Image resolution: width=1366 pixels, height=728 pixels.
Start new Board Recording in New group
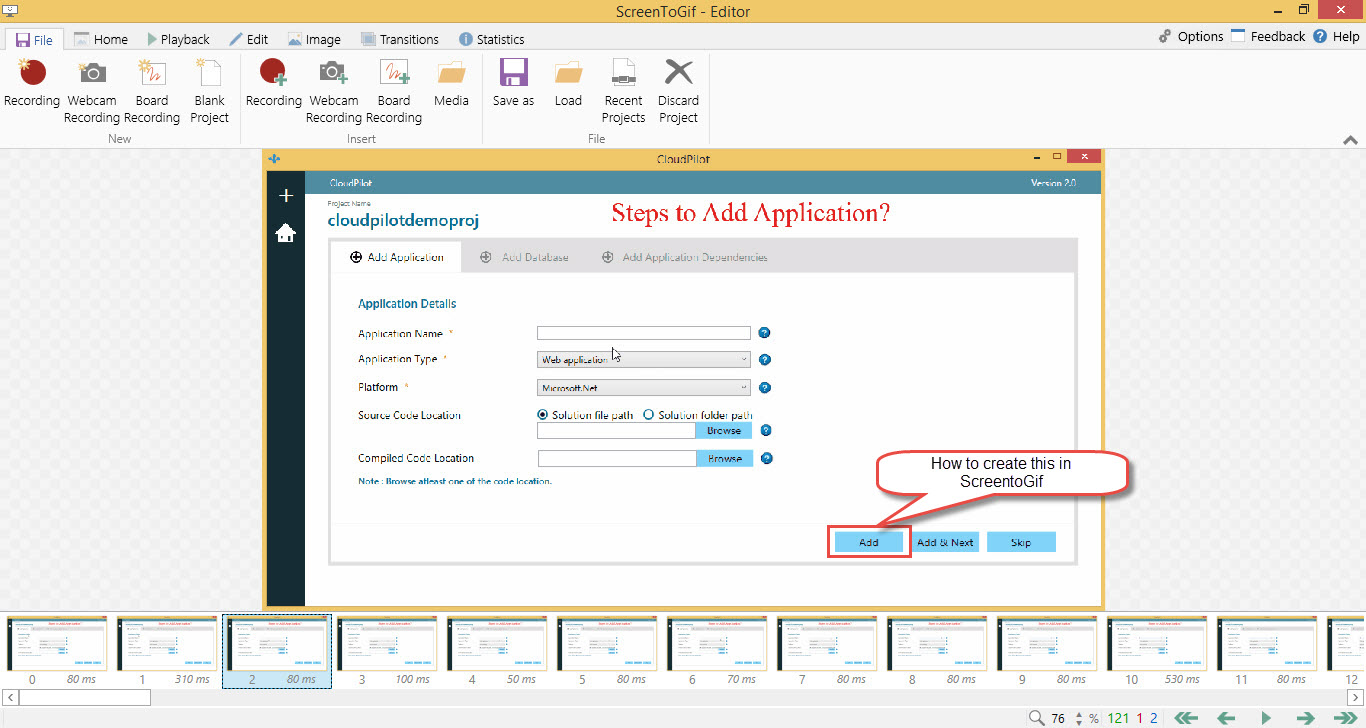click(152, 90)
